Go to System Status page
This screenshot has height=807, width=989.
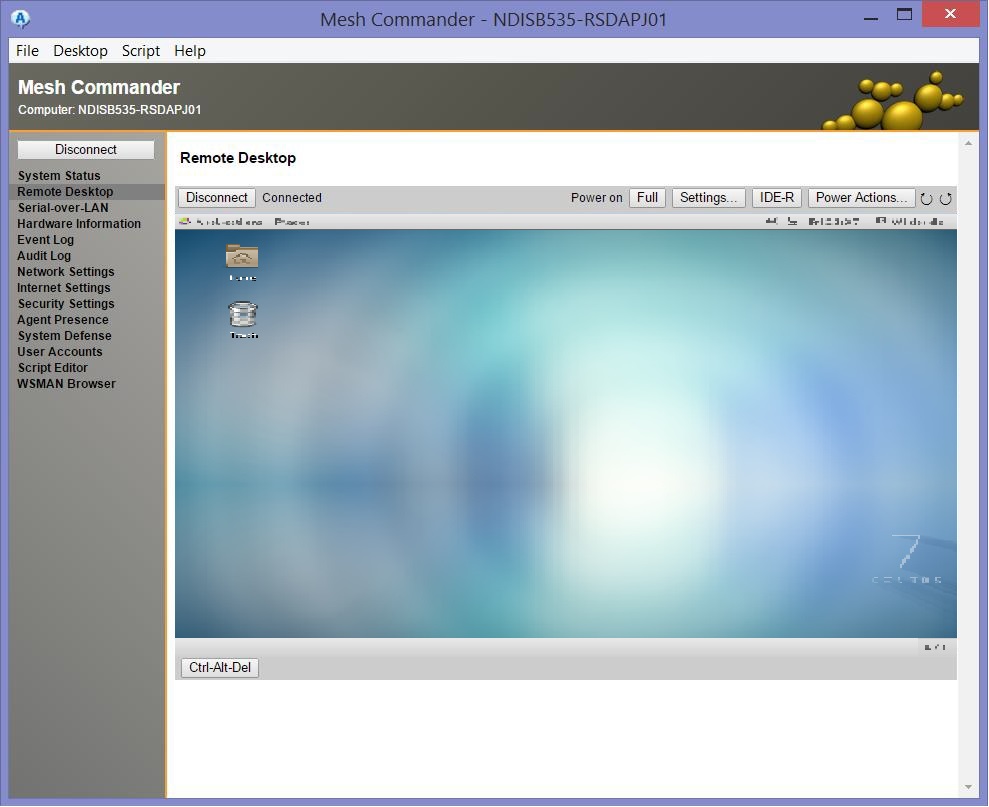pyautogui.click(x=59, y=175)
